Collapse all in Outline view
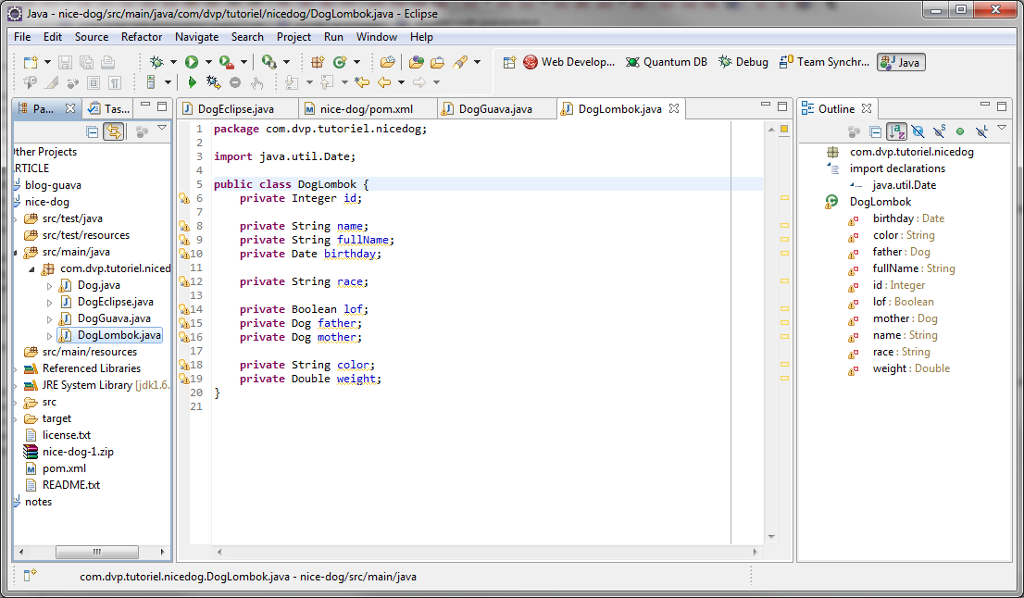1024x598 pixels. click(875, 131)
